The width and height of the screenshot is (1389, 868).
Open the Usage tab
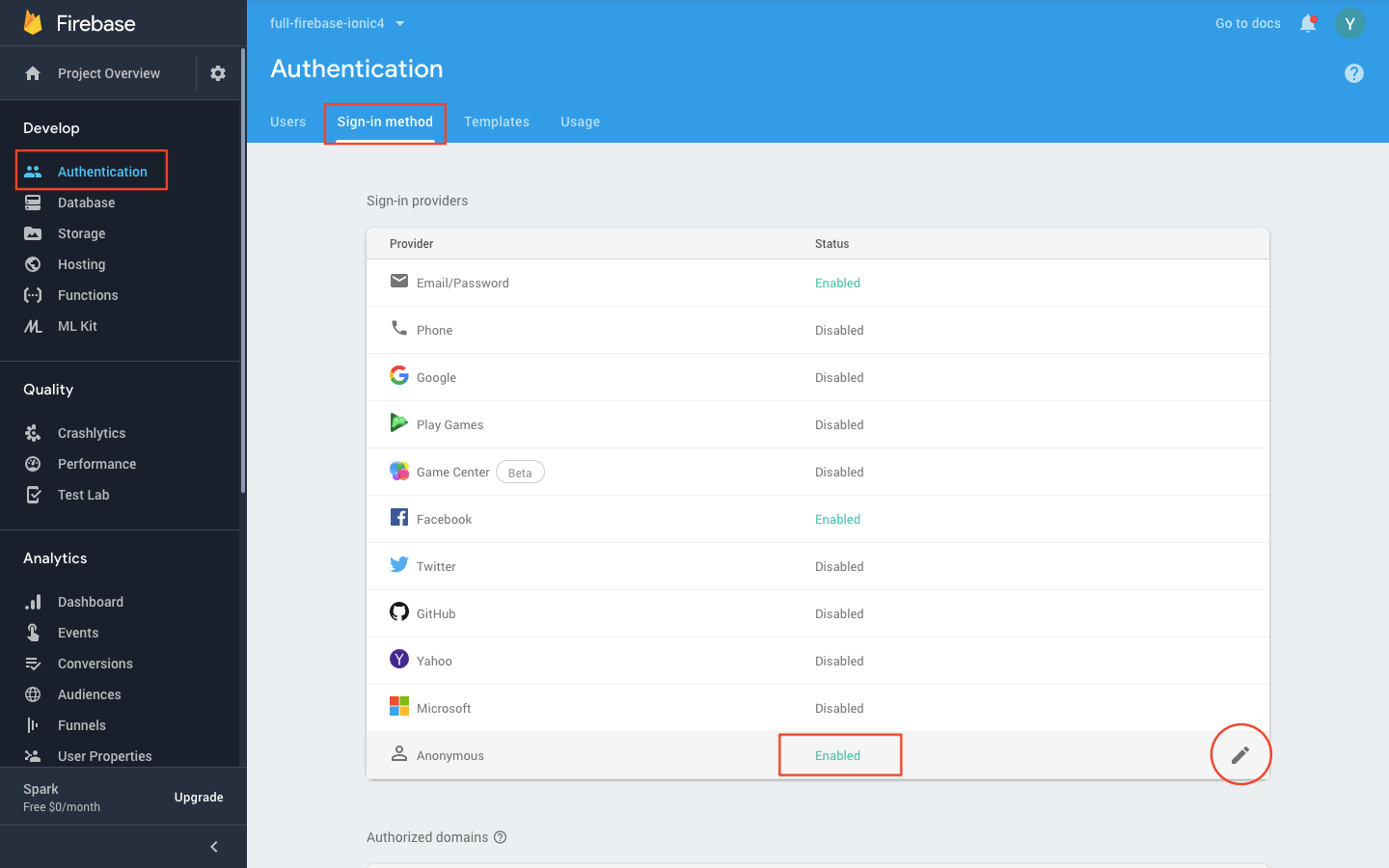(x=580, y=122)
